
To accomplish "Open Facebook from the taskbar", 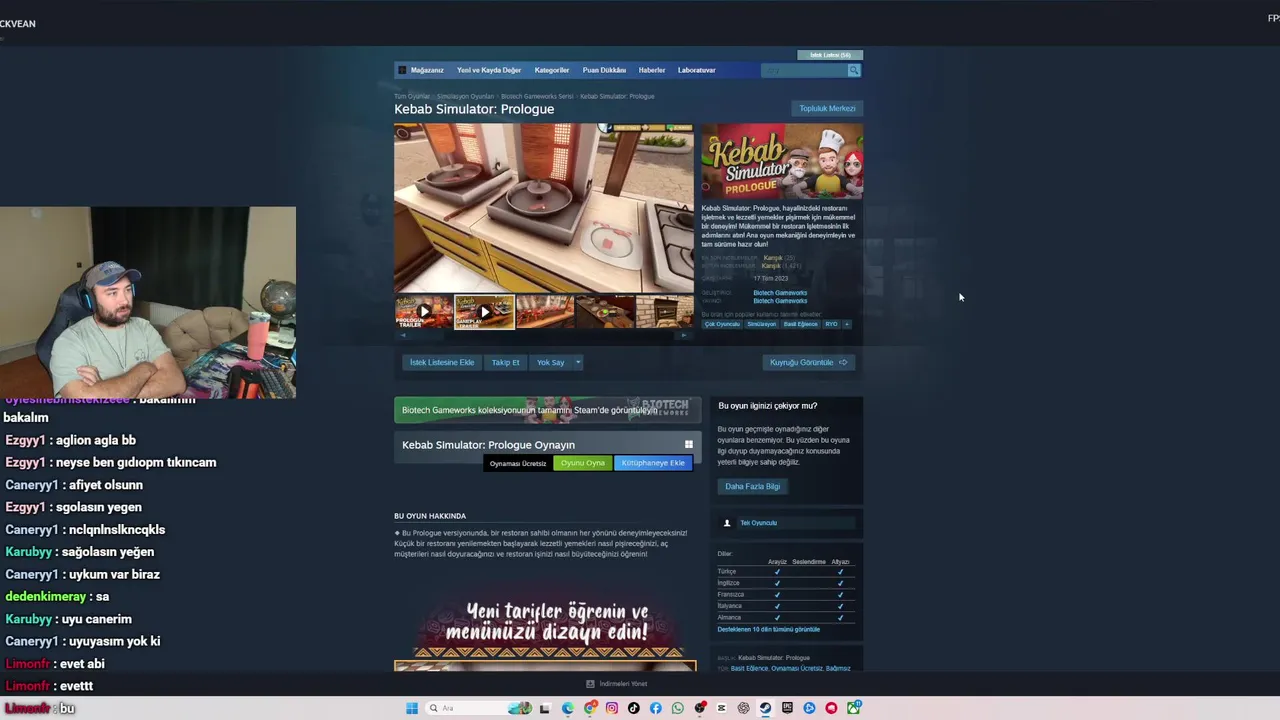I will (x=656, y=708).
